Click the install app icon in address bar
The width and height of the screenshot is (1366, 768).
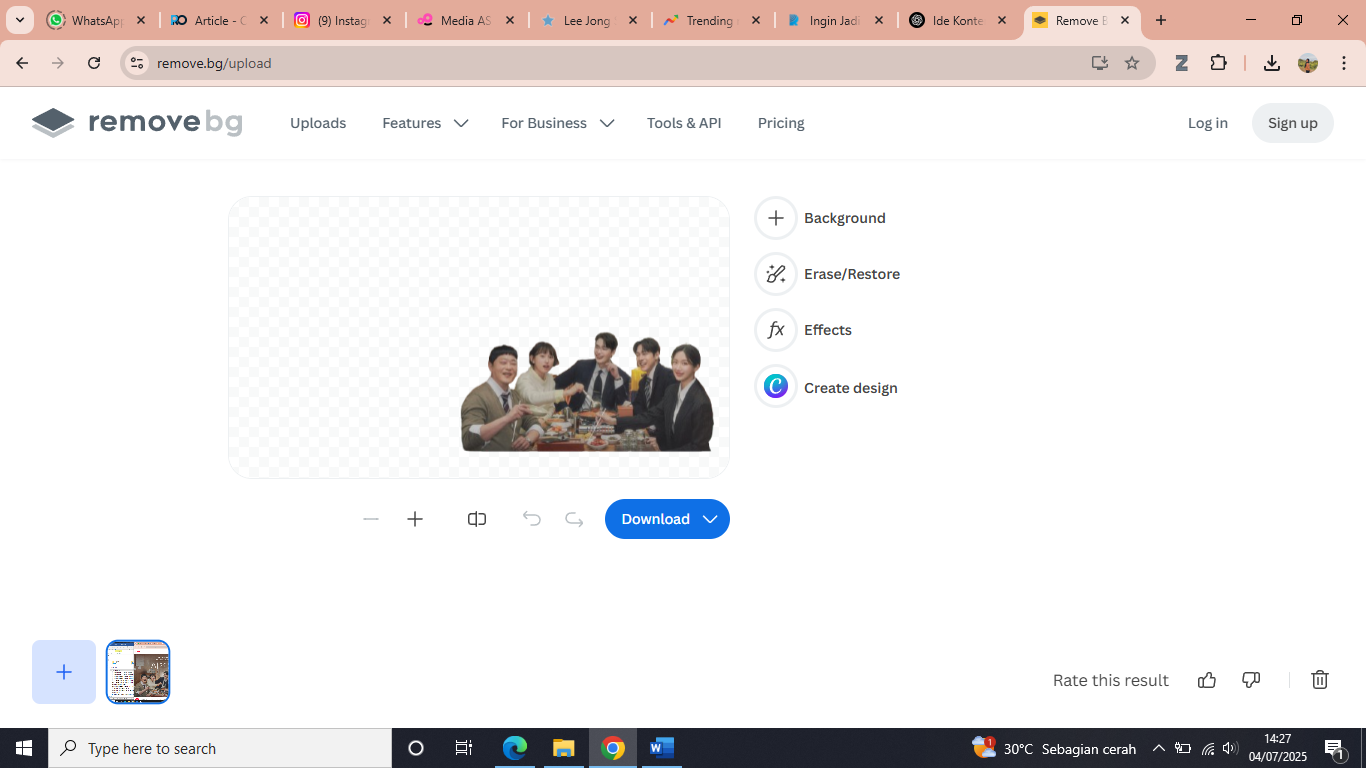click(x=1100, y=63)
